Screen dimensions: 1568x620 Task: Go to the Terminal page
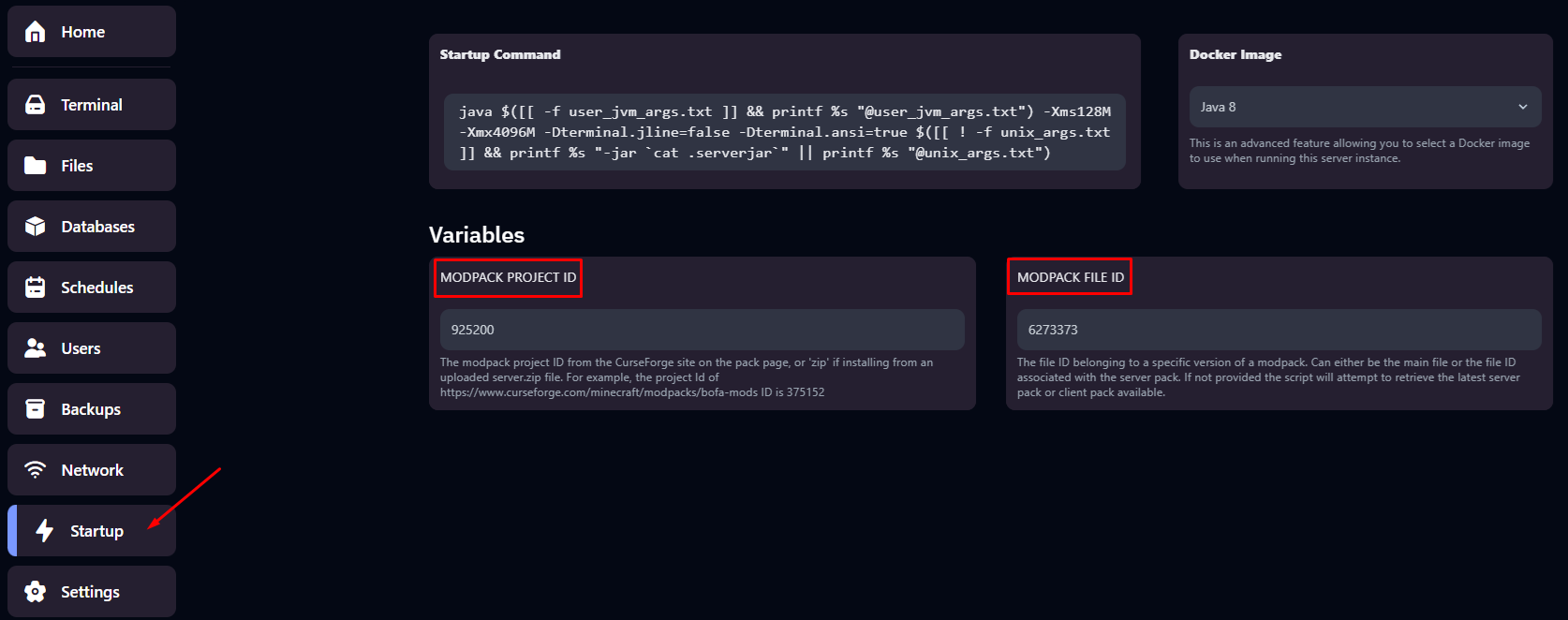[92, 105]
